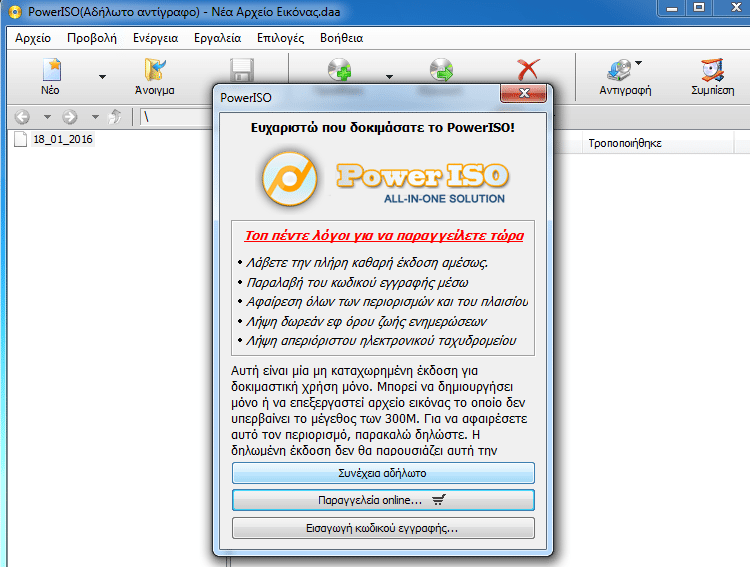Viewport: 750px width, 567px height.
Task: Open the Προβολή menu
Action: pyautogui.click(x=92, y=38)
